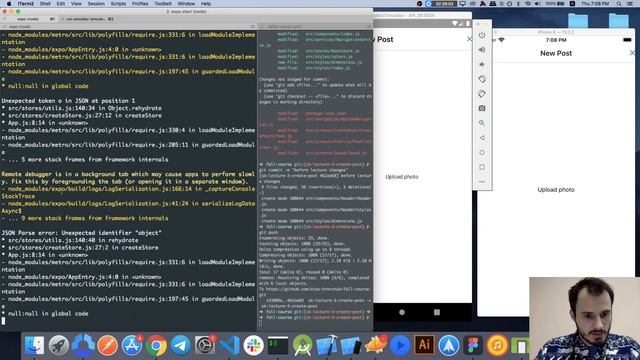
Task: Click the emulator volume up icon
Action: (482, 50)
